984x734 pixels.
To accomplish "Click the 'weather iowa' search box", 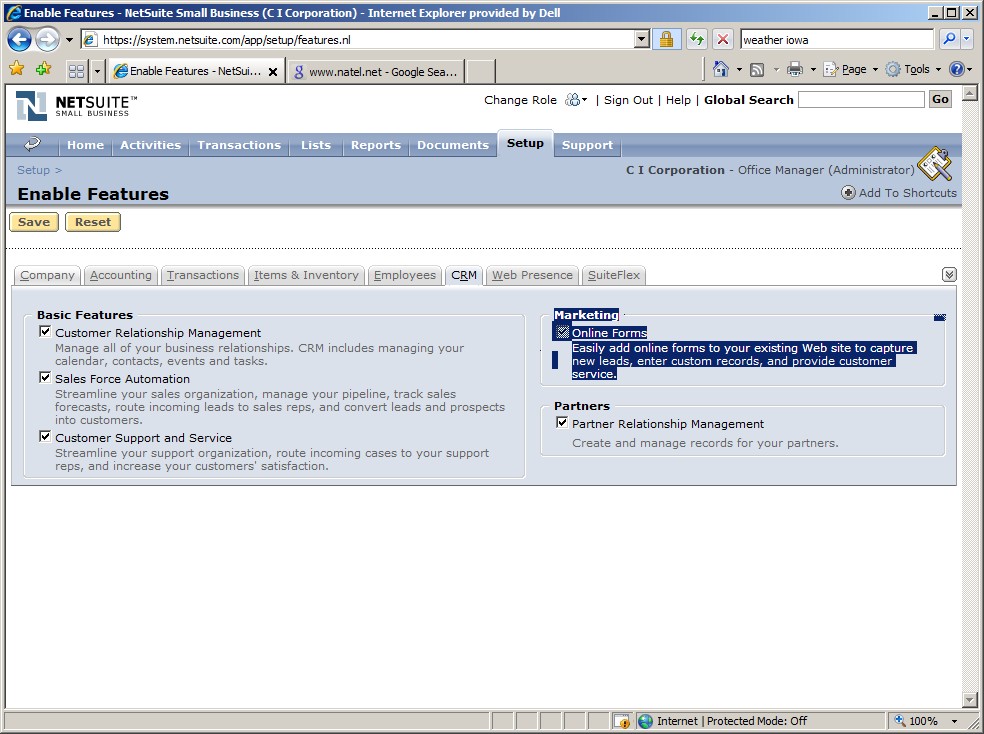I will (837, 40).
